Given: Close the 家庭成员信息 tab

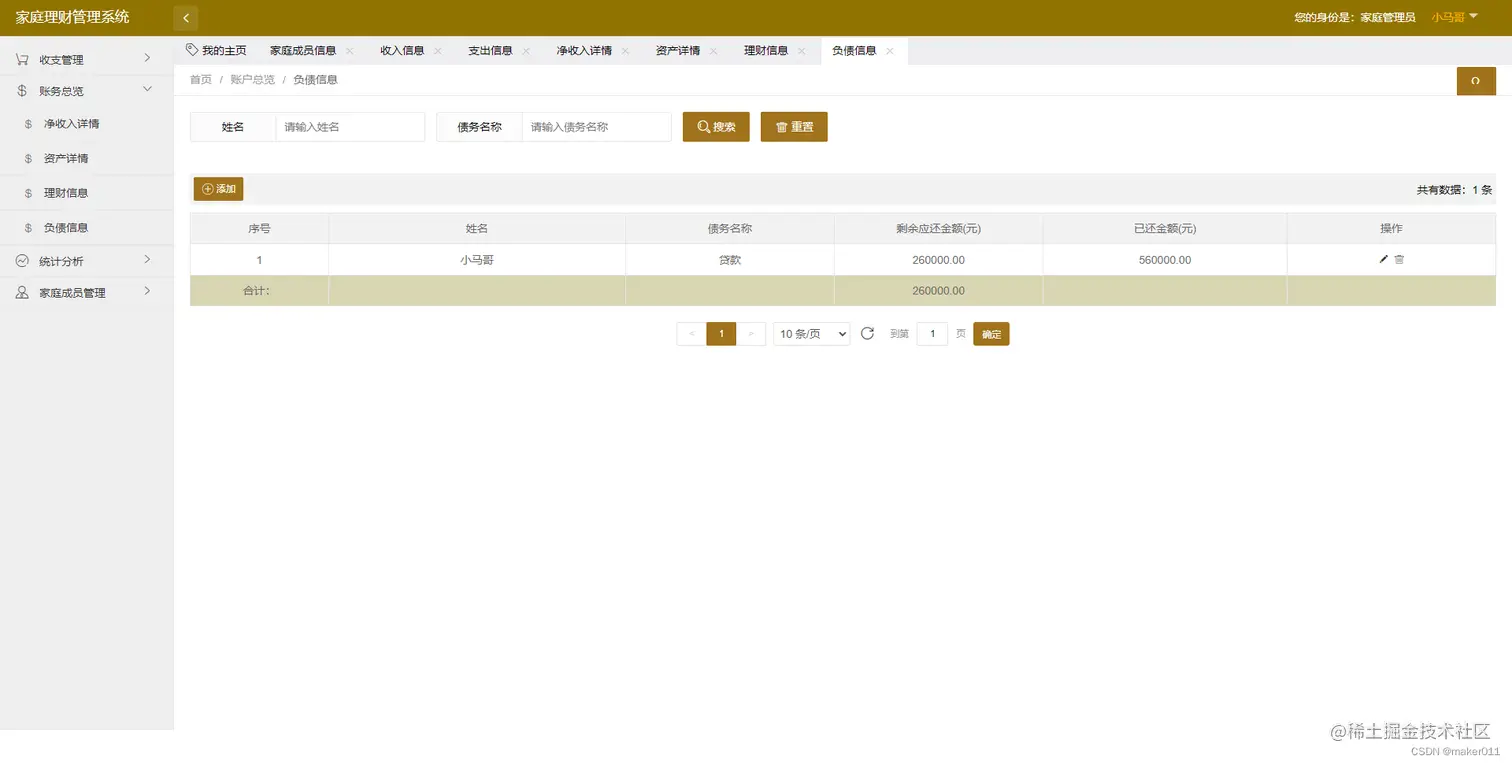Looking at the screenshot, I should pyautogui.click(x=349, y=51).
